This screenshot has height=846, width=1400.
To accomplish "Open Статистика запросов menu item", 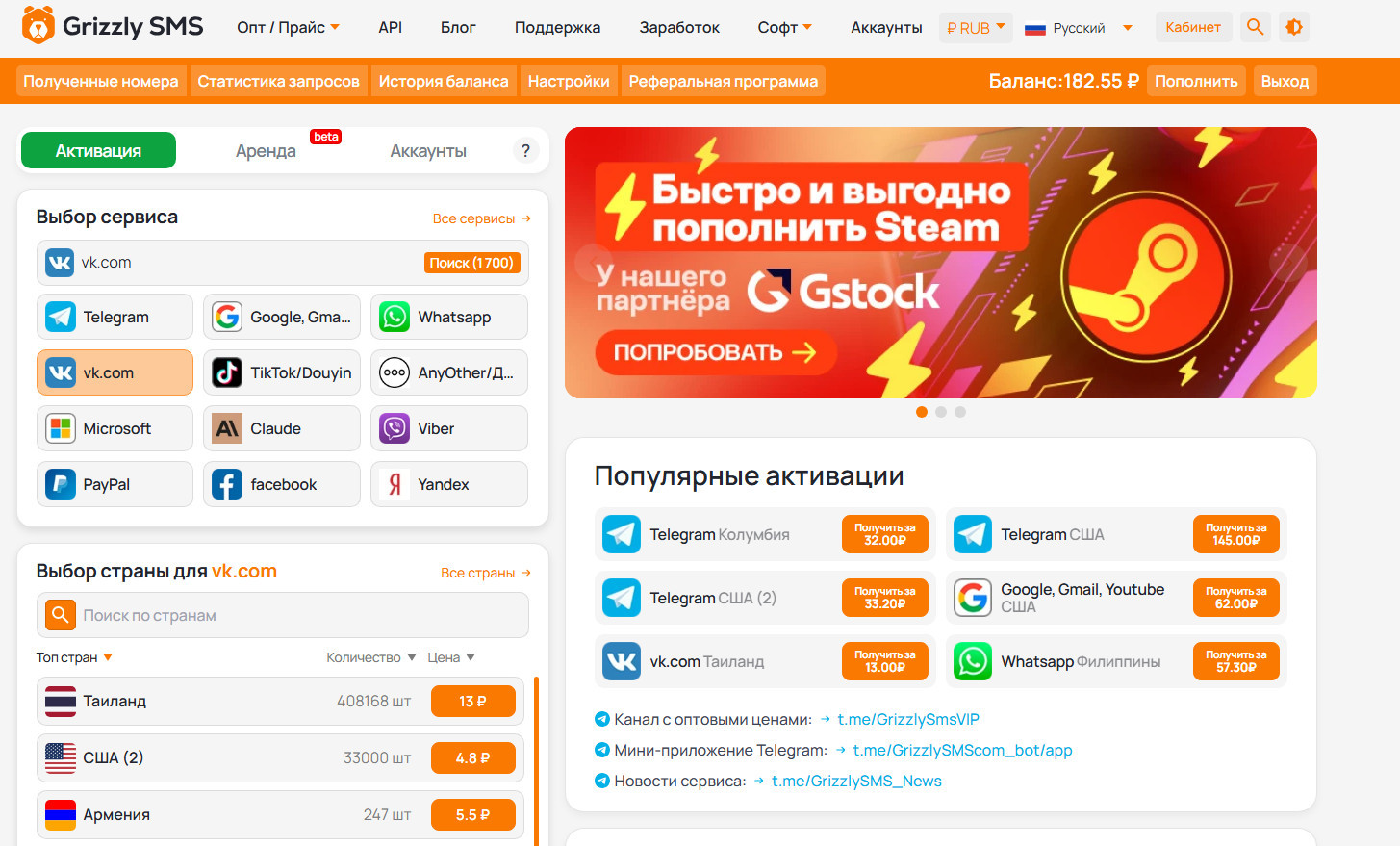I will point(278,81).
